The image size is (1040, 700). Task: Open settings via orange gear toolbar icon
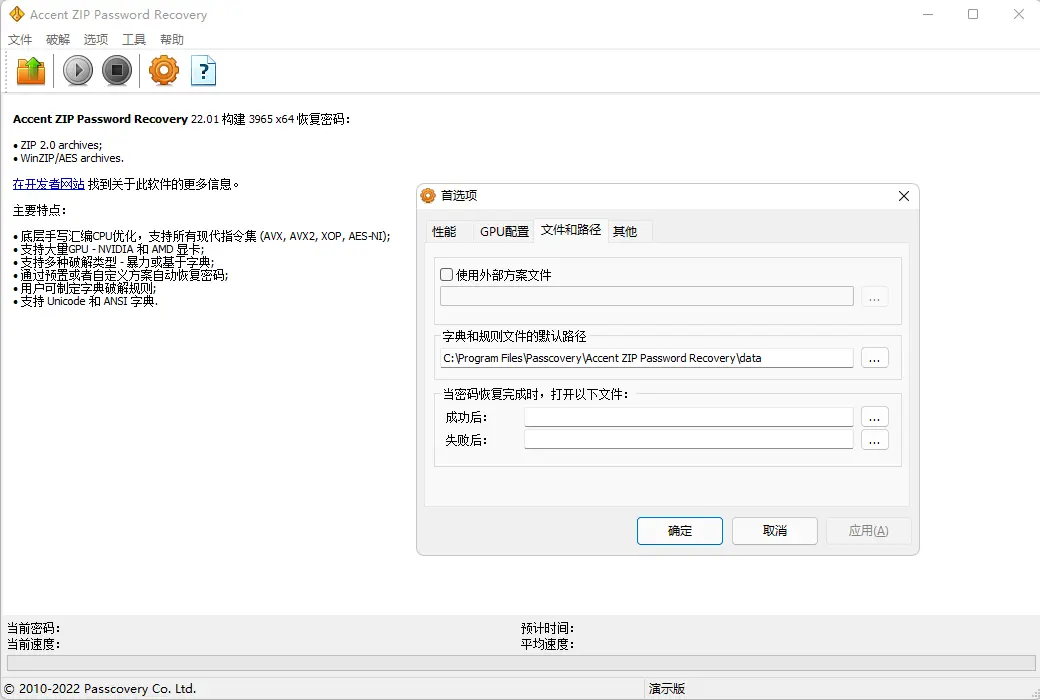pyautogui.click(x=164, y=70)
